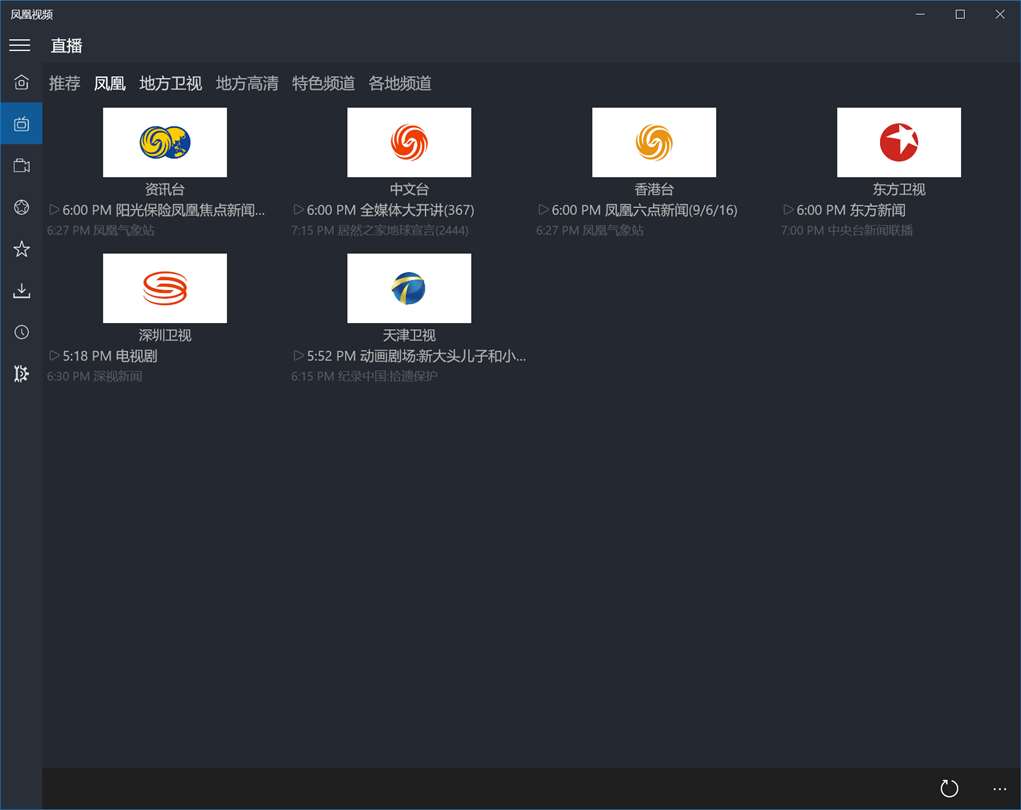Switch to the 各地频道 tab
The height and width of the screenshot is (810, 1021).
400,83
